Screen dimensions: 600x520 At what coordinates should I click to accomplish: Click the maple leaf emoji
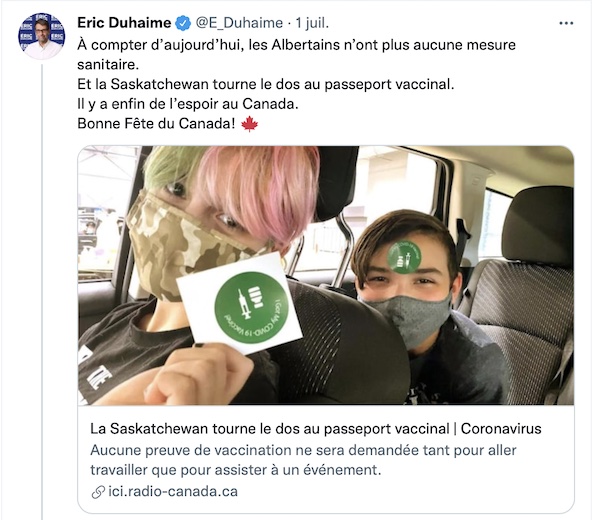249,124
